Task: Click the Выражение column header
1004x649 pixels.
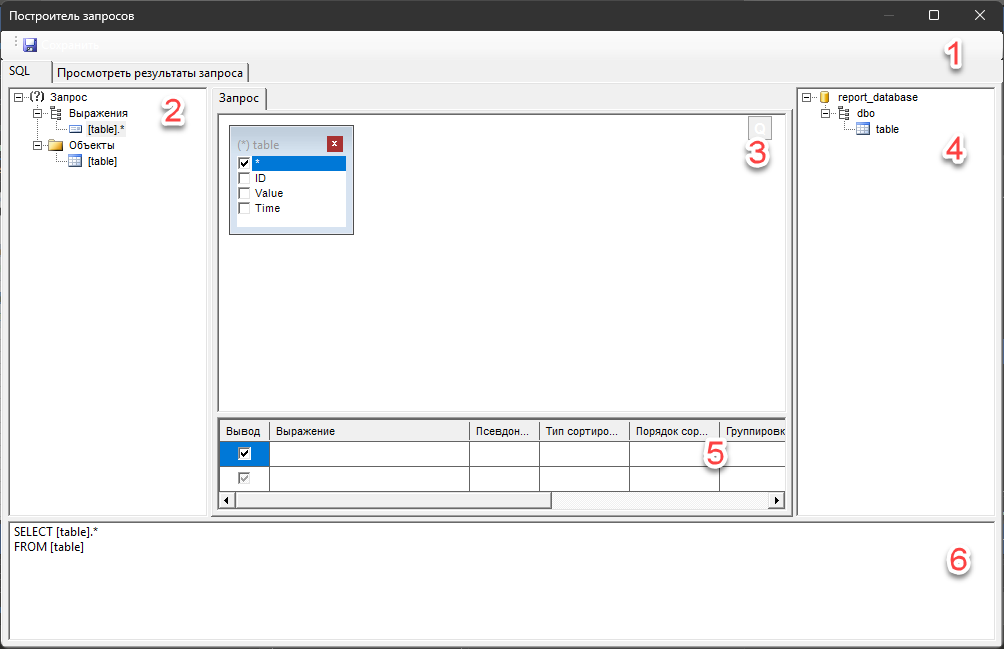Action: coord(369,431)
